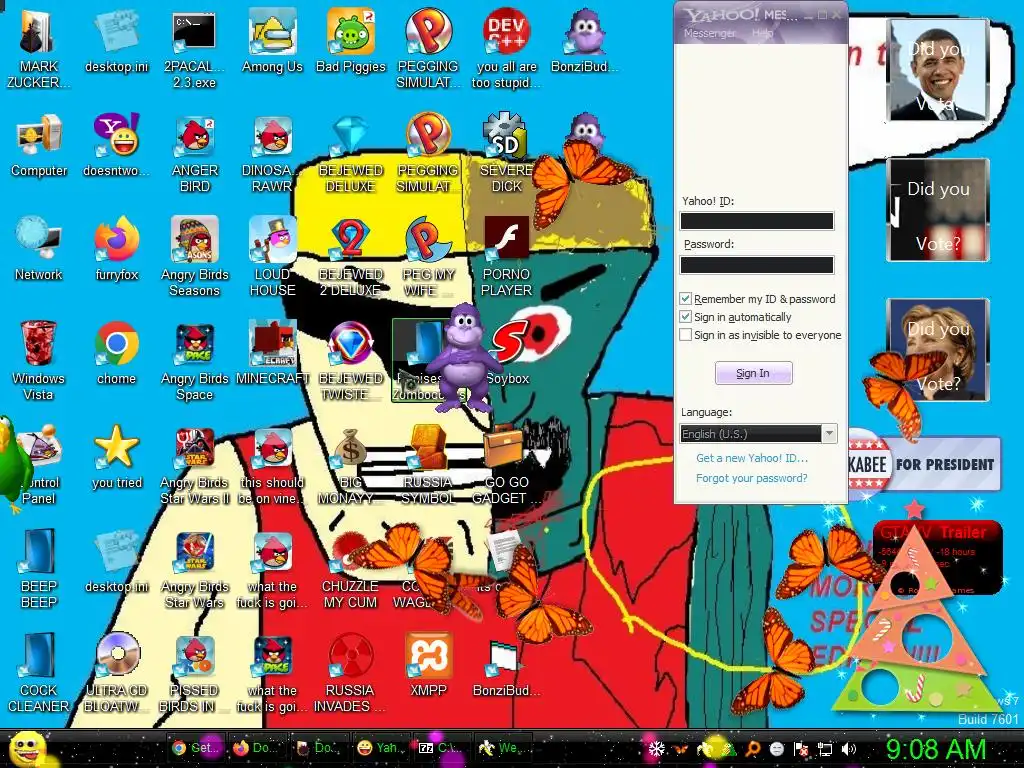Open the RUSSIA INVADES ... icon
The height and width of the screenshot is (768, 1024).
point(351,673)
